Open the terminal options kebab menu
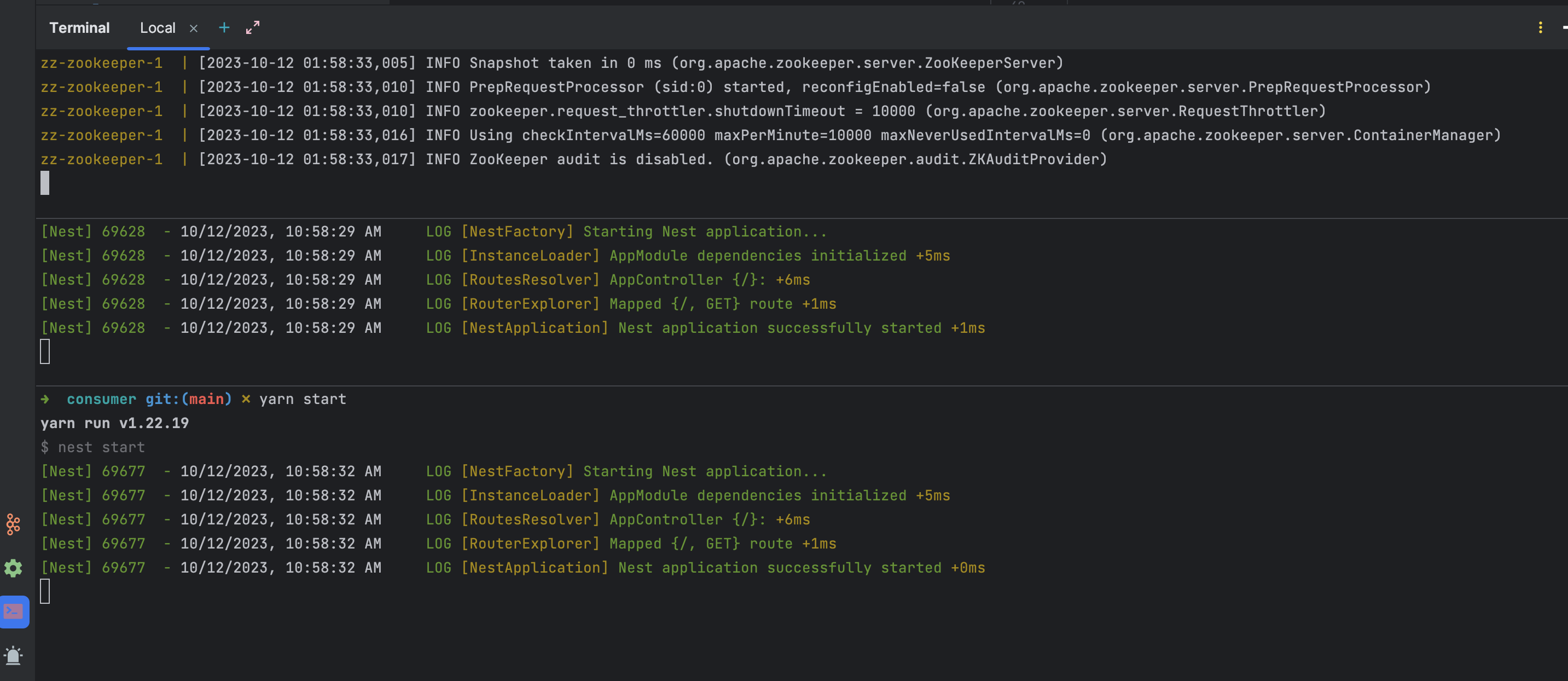Image resolution: width=1568 pixels, height=681 pixels. 1540,27
